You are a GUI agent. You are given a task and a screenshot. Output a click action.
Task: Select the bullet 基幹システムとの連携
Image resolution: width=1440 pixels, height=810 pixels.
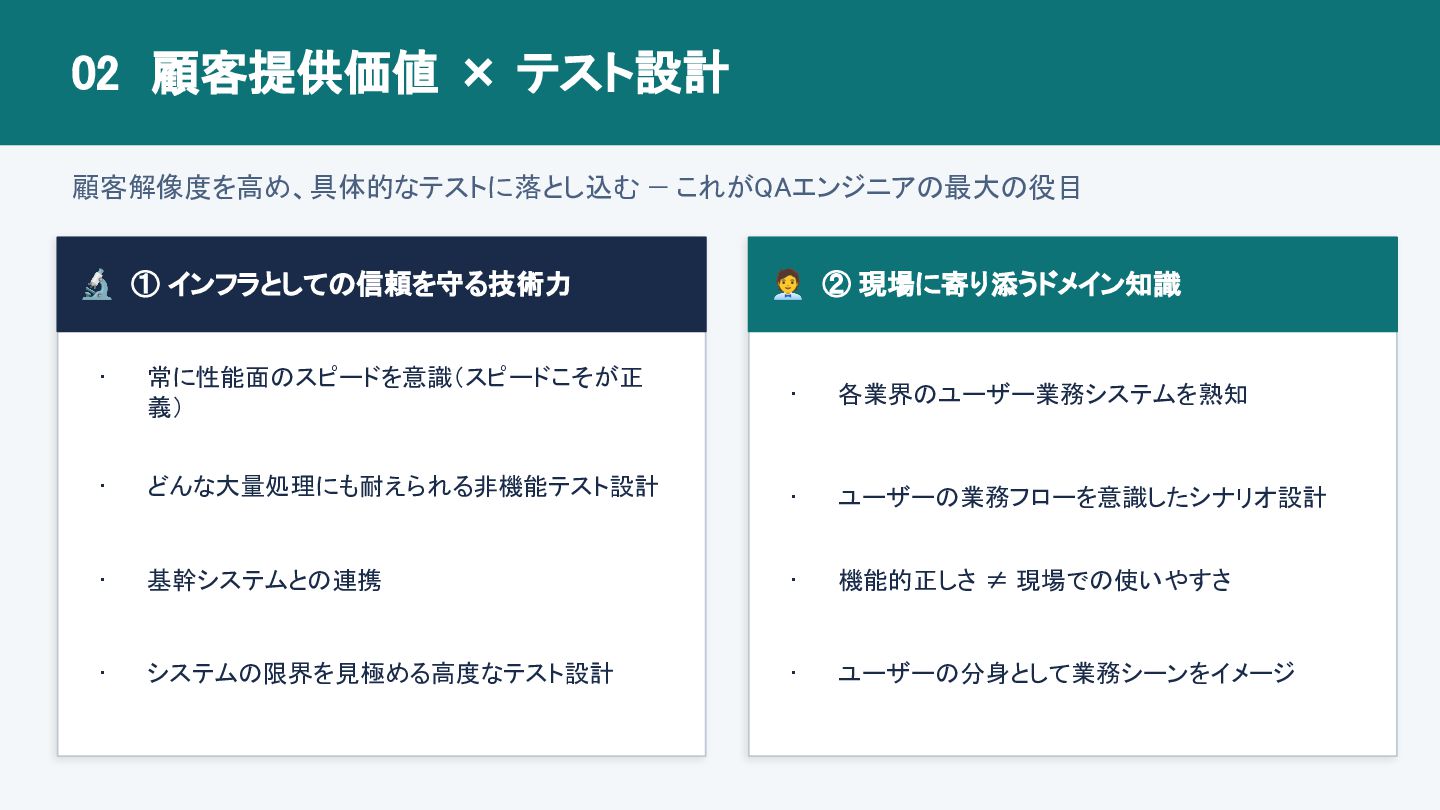[x=264, y=580]
